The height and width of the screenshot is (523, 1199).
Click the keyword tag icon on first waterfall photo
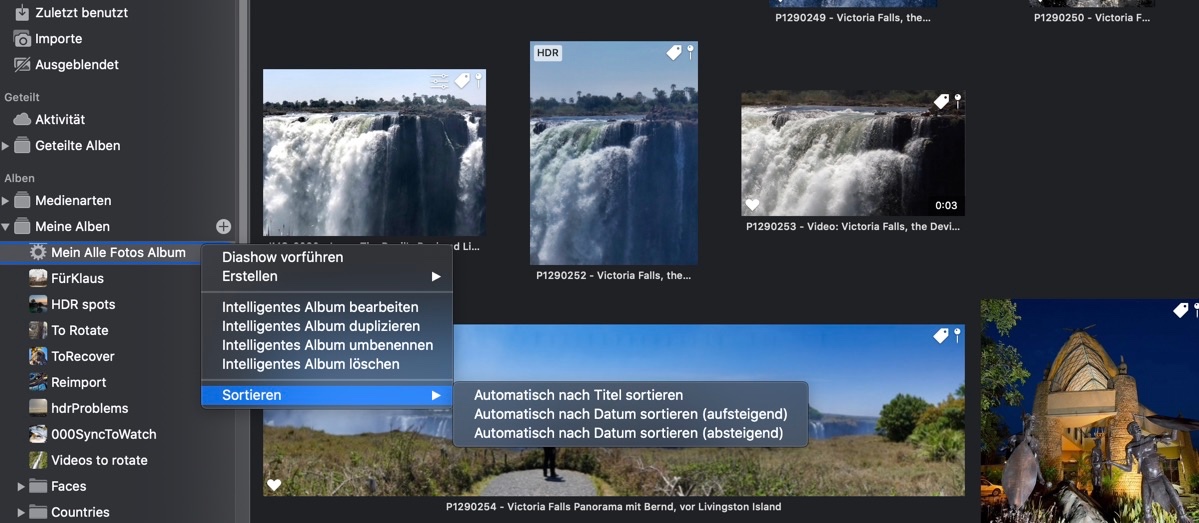tap(462, 81)
